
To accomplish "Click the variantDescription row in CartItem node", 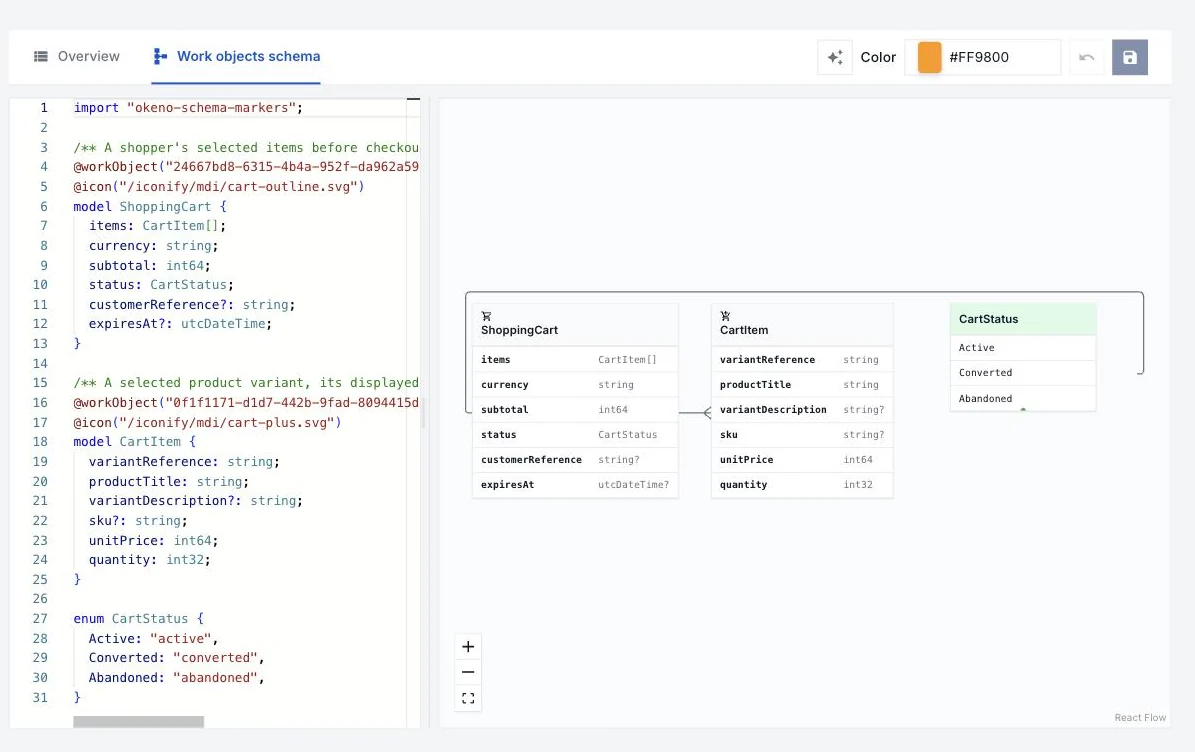I will click(x=802, y=410).
